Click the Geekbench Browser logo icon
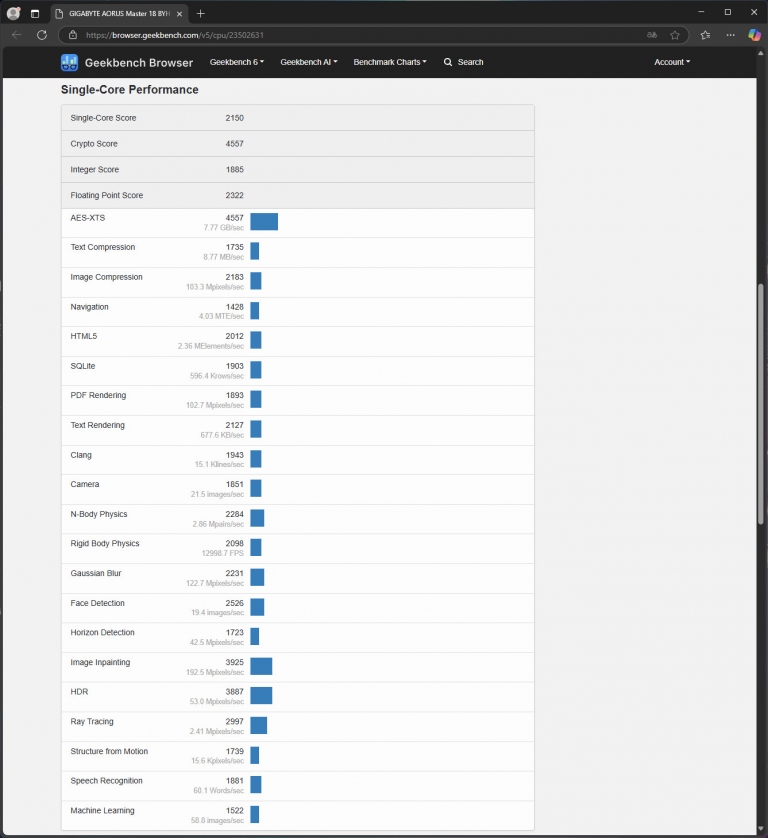768x838 pixels. point(69,63)
